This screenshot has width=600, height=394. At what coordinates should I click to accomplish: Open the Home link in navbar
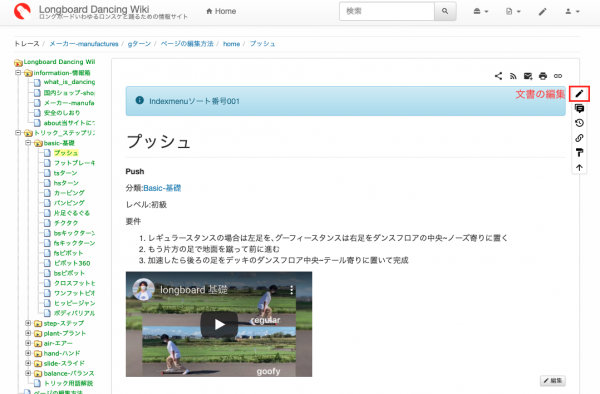[x=221, y=11]
